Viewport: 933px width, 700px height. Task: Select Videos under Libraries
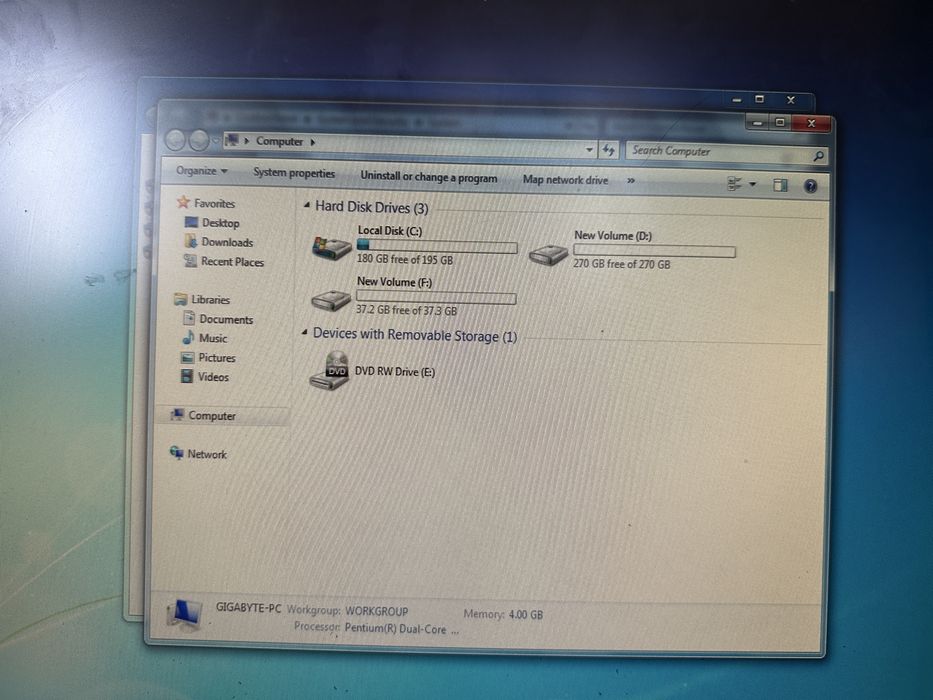[x=213, y=377]
